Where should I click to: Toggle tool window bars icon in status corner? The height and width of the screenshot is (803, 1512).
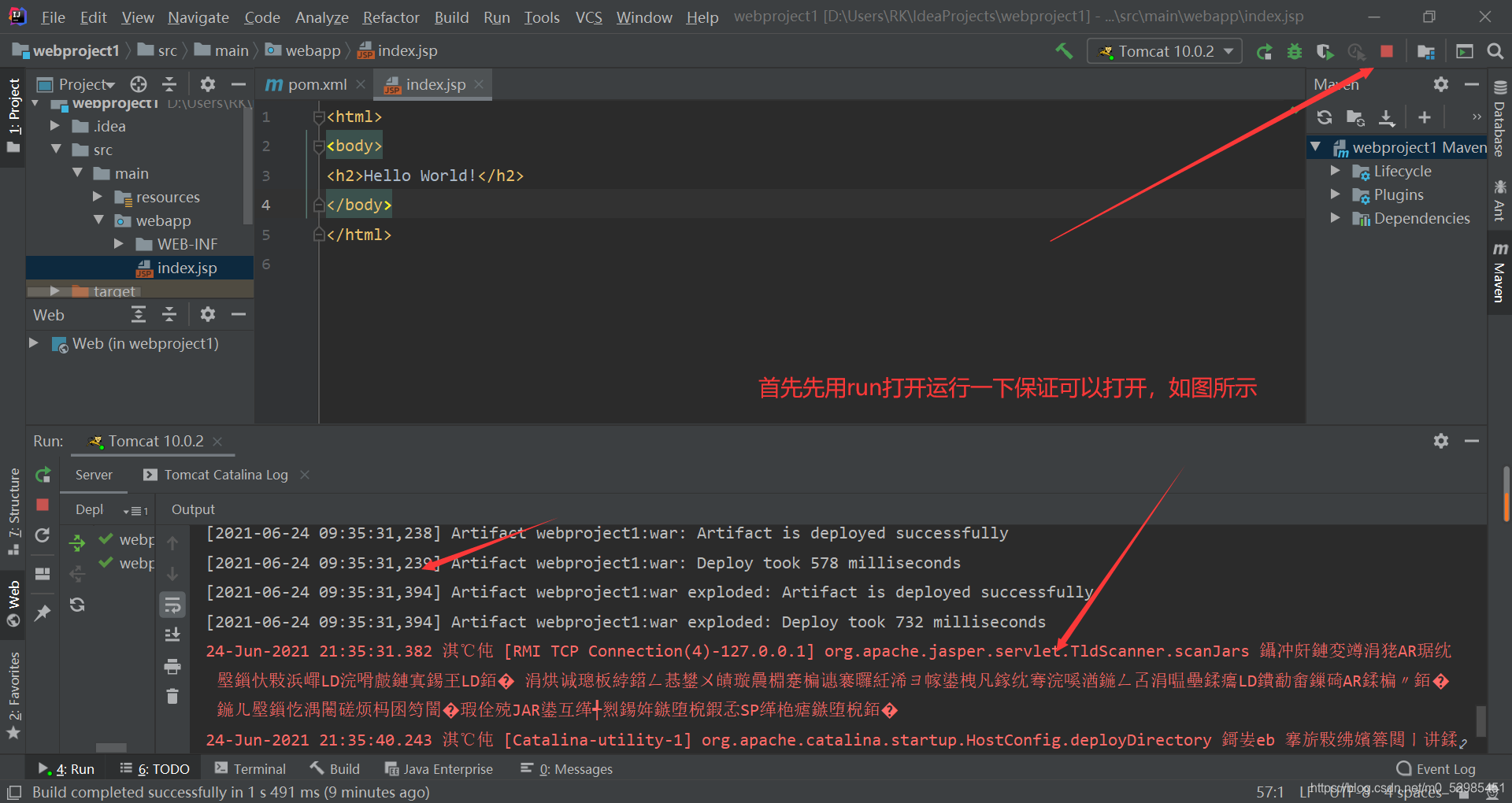(x=14, y=792)
